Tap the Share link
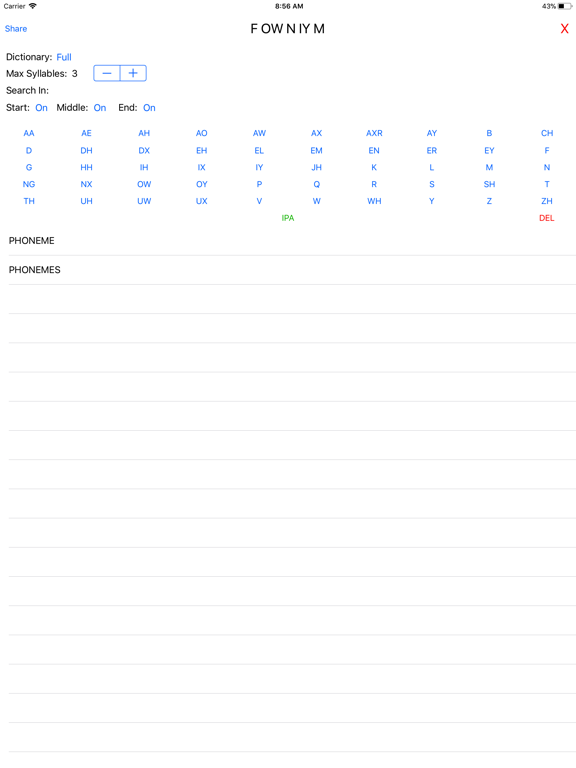Viewport: 576px width, 768px height. tap(16, 28)
